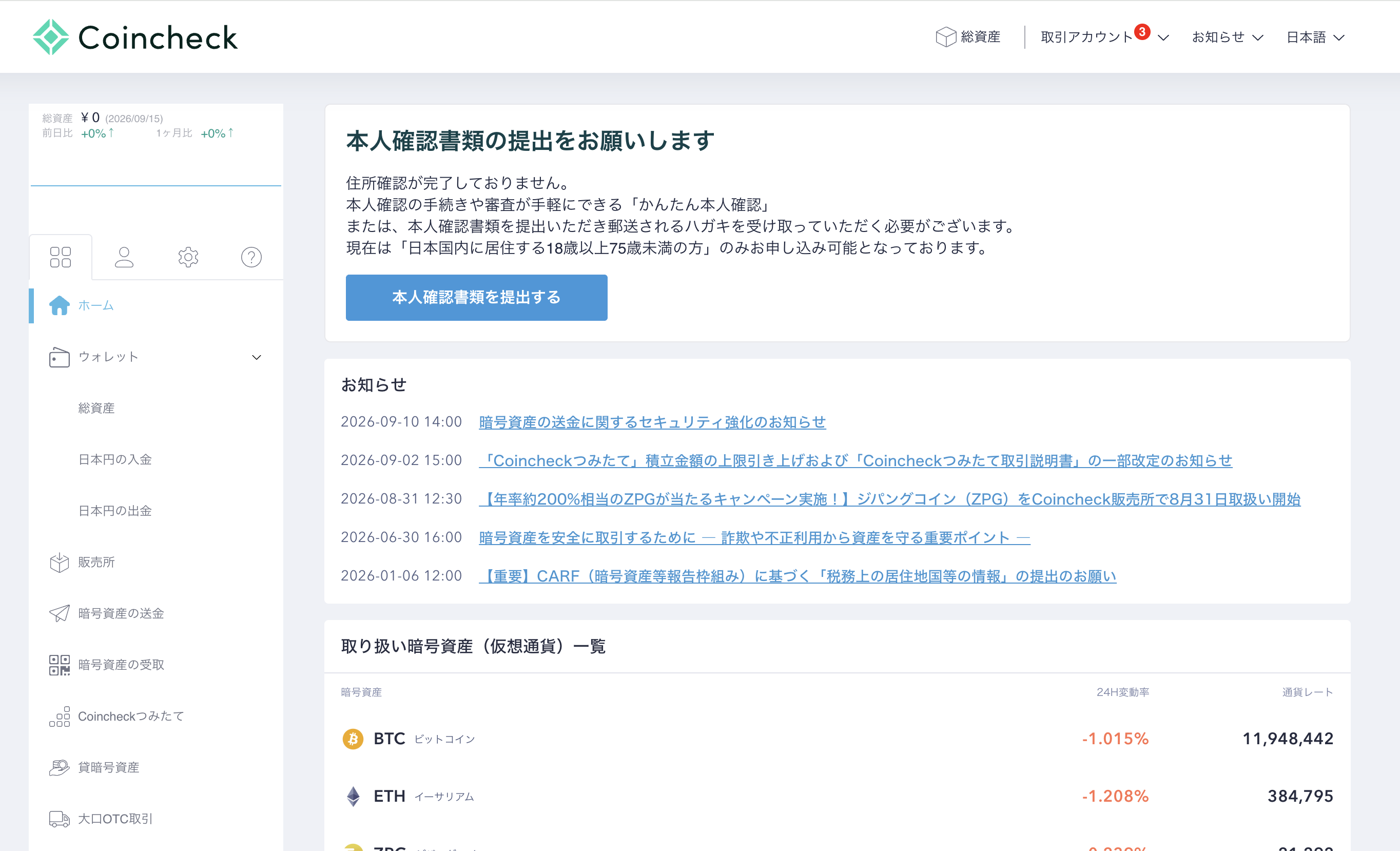Click BTC change -1.015%

(1115, 739)
